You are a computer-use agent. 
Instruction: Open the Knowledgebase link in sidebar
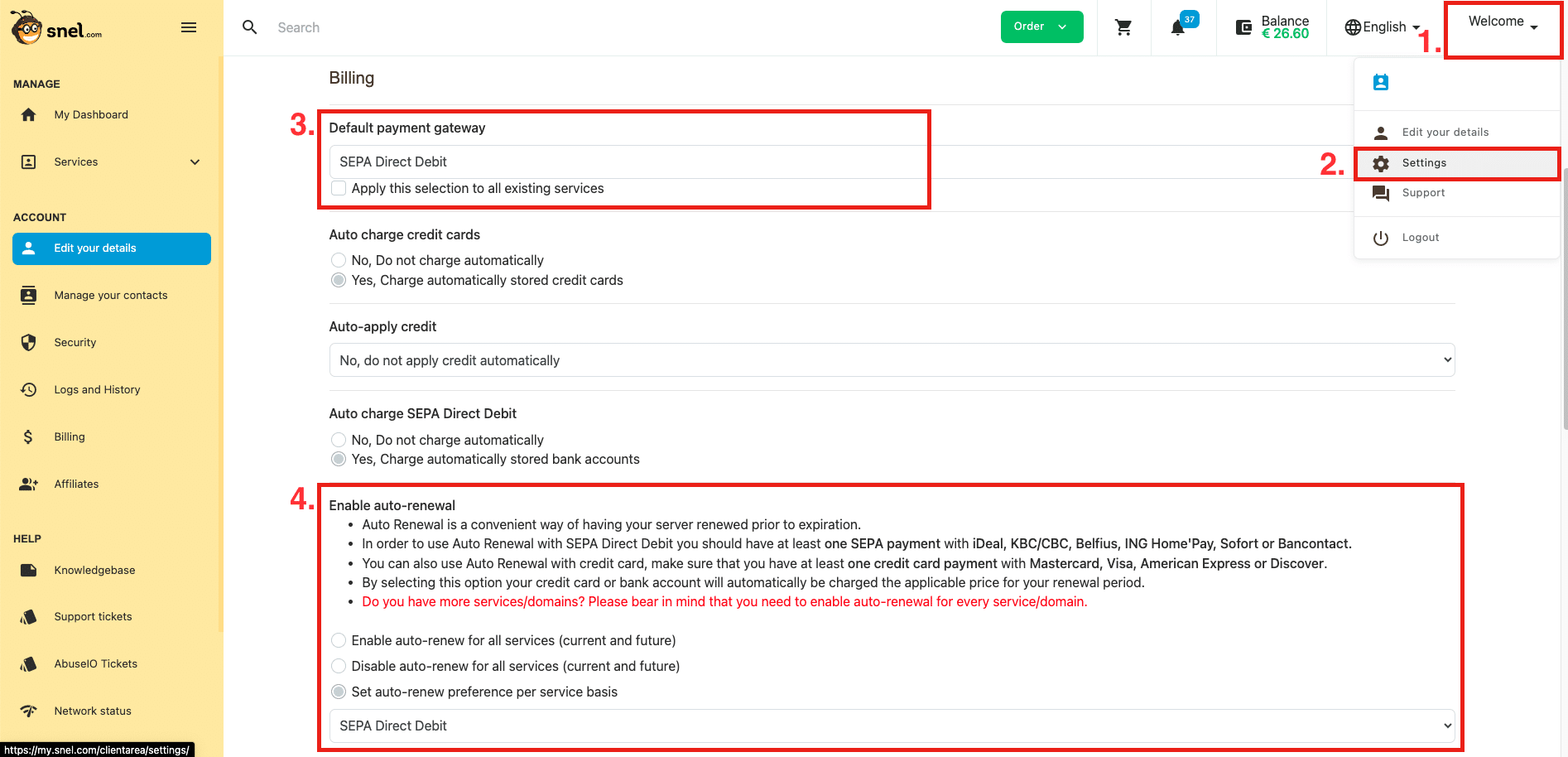click(x=94, y=570)
